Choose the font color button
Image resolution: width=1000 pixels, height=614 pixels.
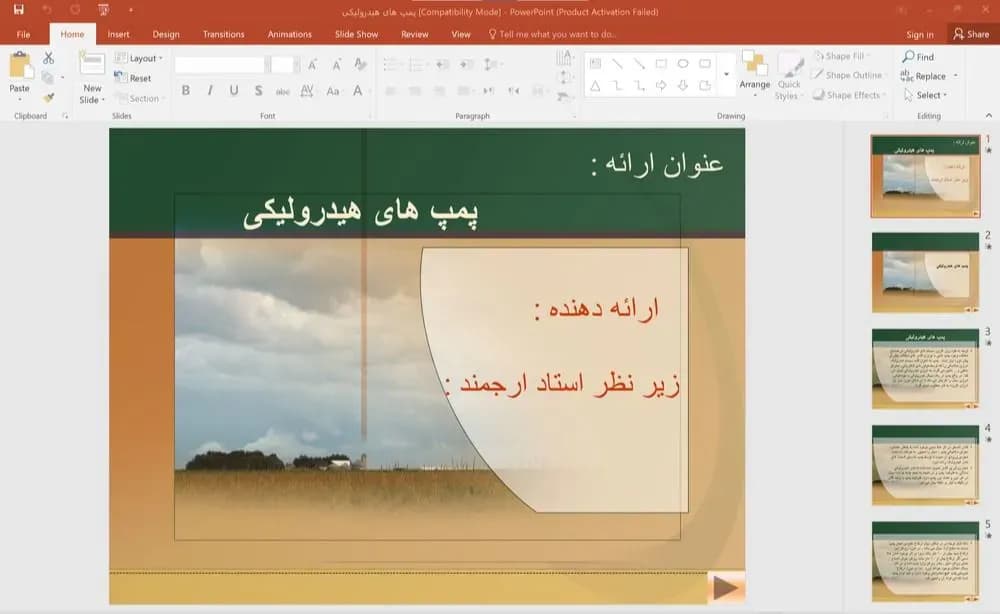(358, 91)
